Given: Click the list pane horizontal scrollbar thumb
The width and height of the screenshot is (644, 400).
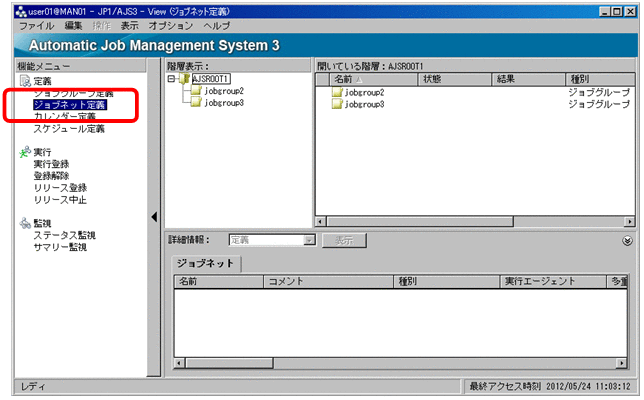Looking at the screenshot, I should pyautogui.click(x=420, y=222).
